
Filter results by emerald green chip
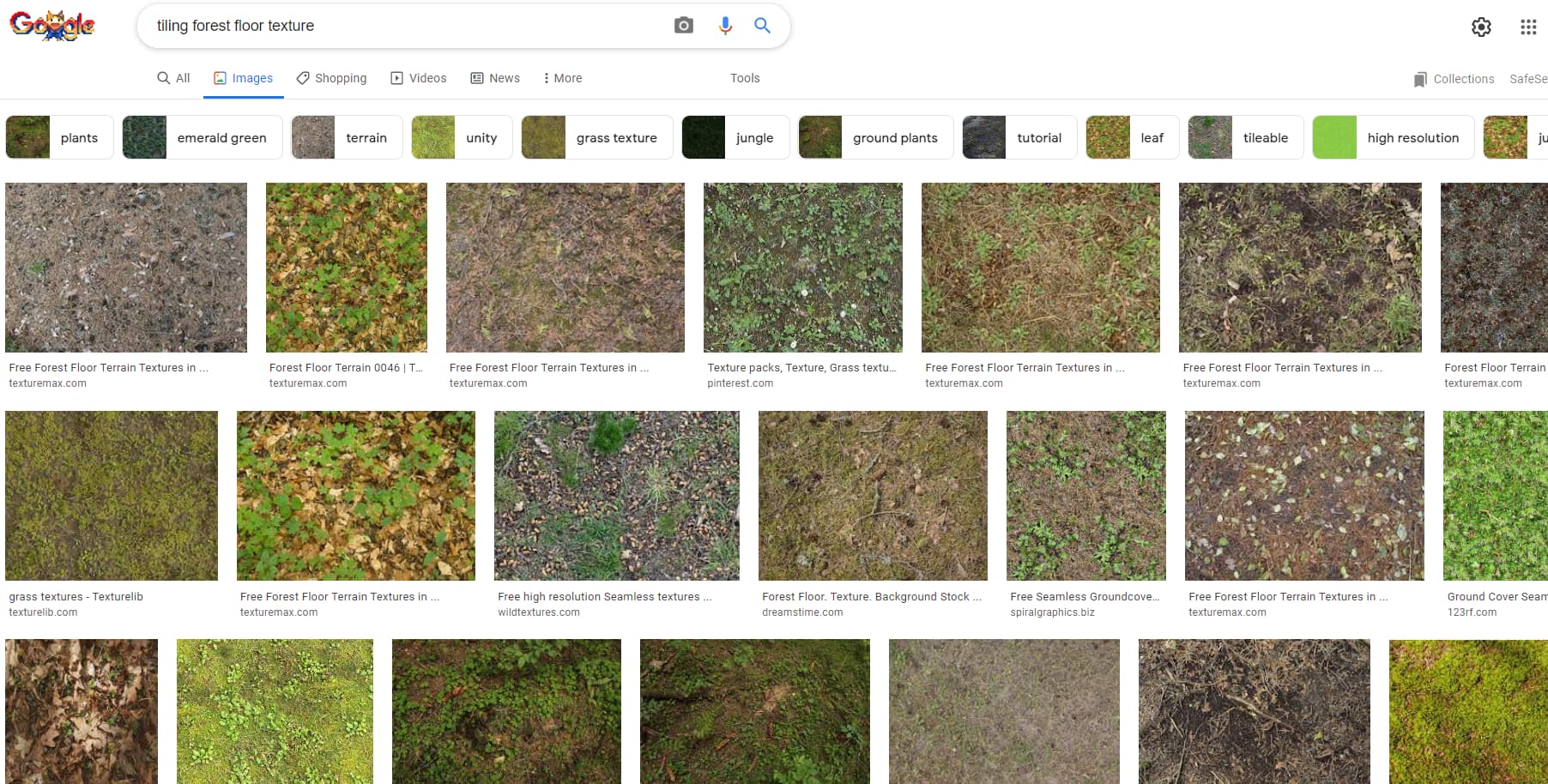(203, 138)
